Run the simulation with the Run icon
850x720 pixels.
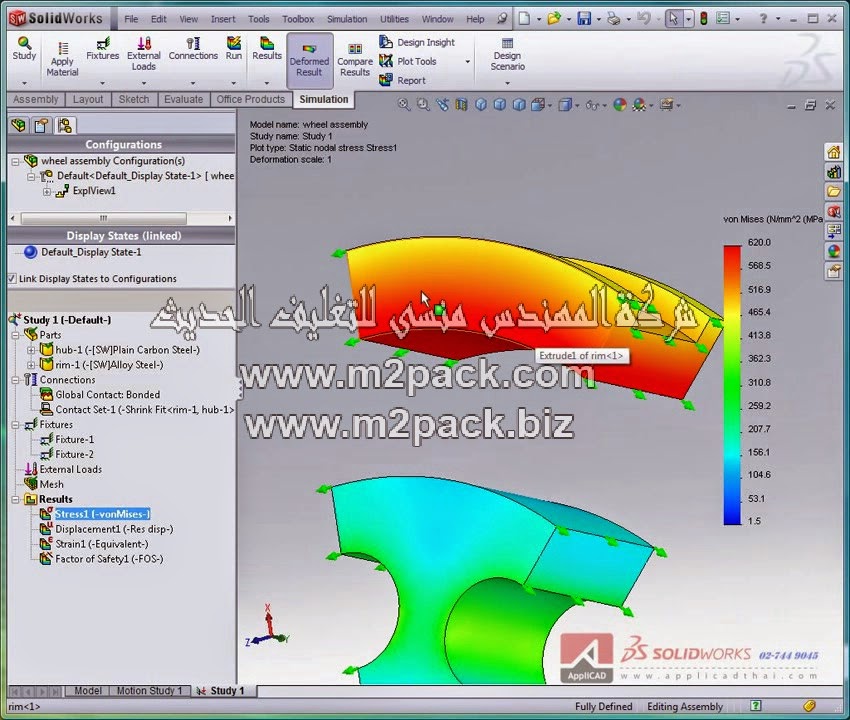pyautogui.click(x=234, y=48)
